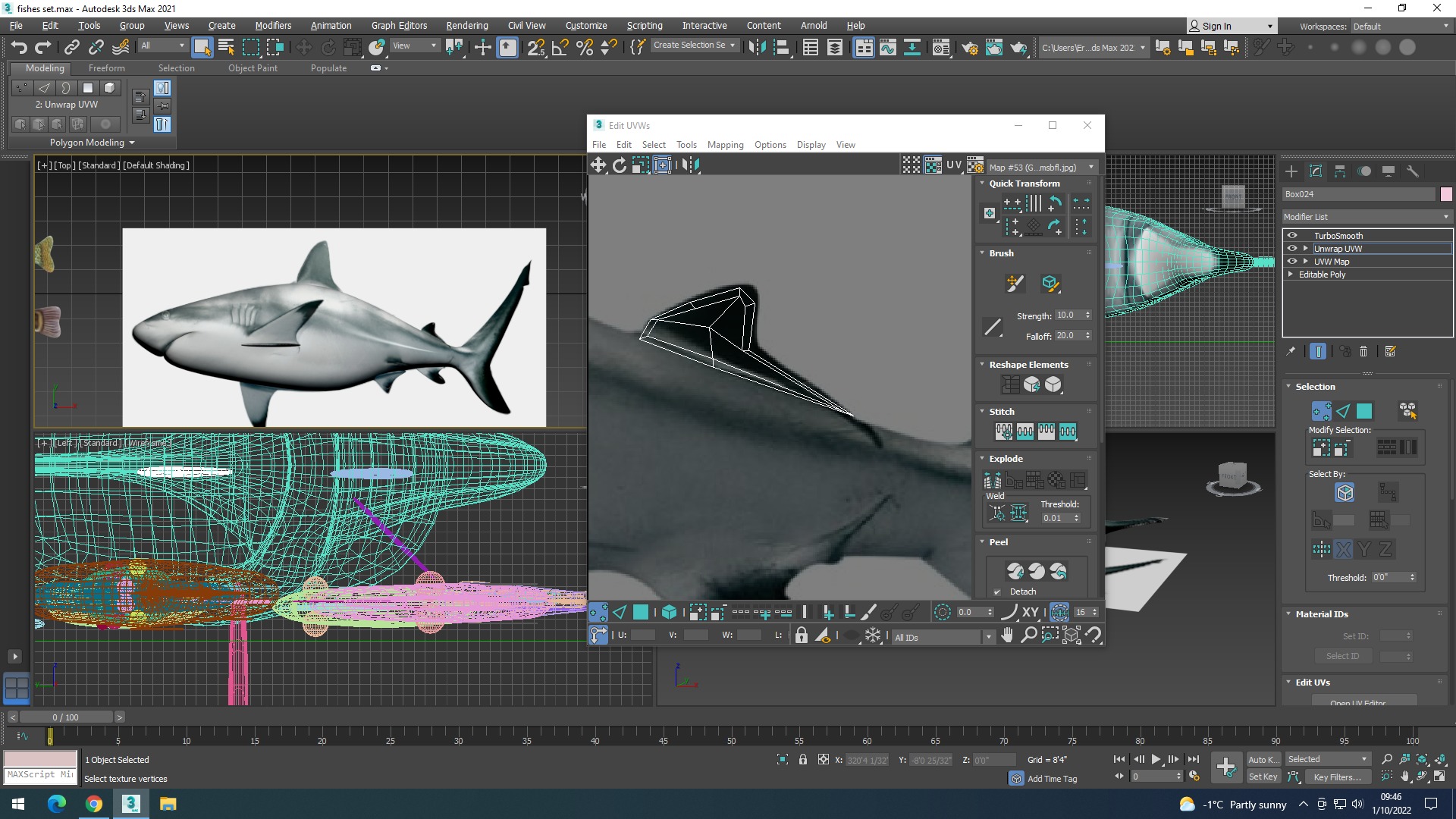
Task: Switch to the Freeform ribbon tab
Action: [x=106, y=67]
